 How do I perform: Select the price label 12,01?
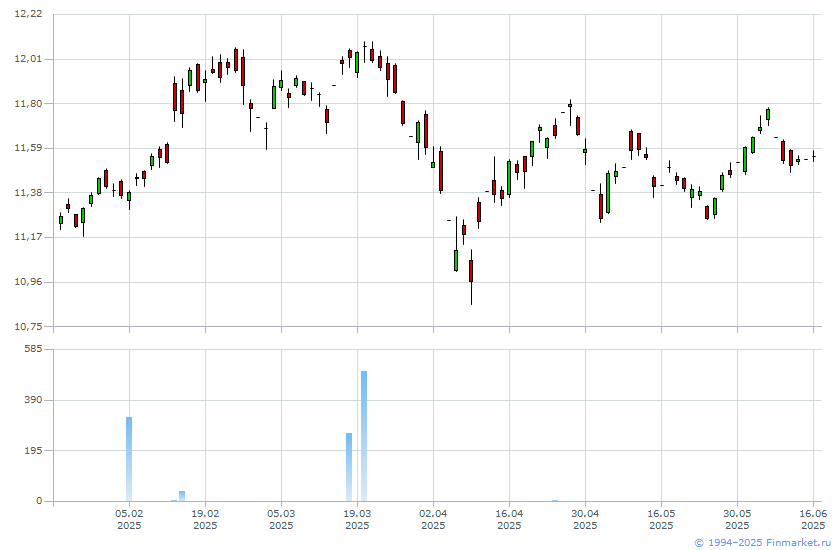click(x=27, y=59)
